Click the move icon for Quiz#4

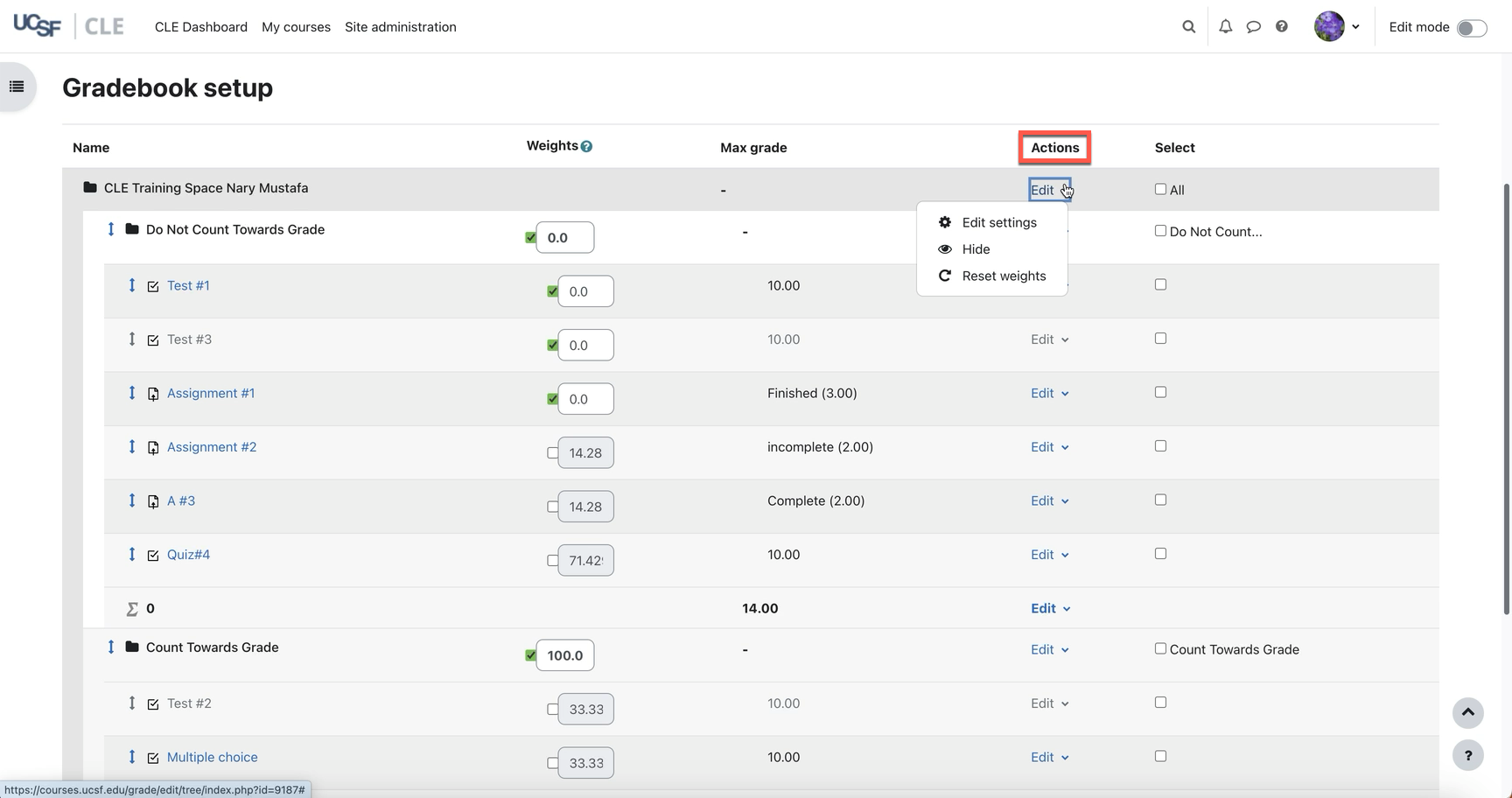(x=132, y=555)
